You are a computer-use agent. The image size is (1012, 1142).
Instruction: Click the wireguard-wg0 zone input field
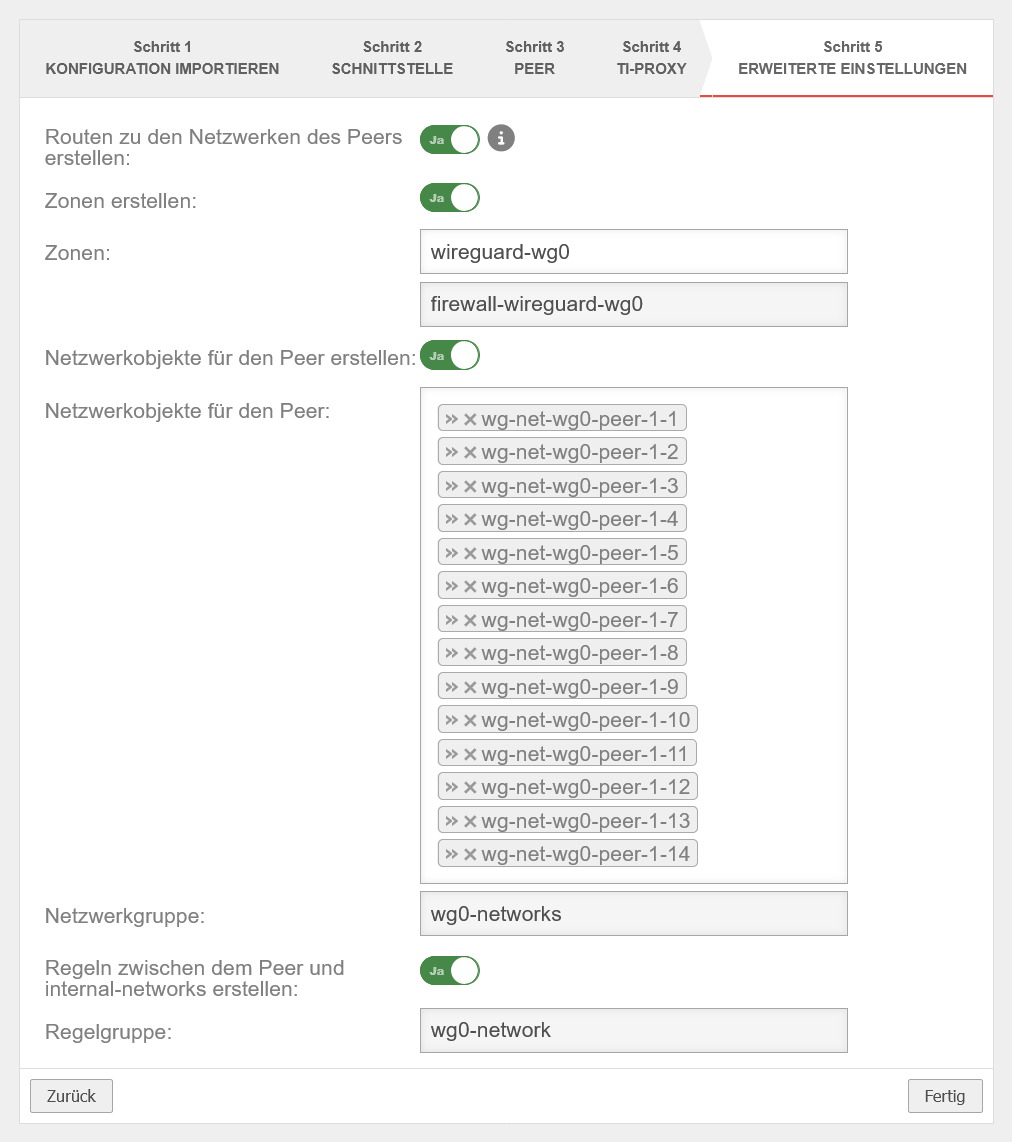click(x=633, y=252)
